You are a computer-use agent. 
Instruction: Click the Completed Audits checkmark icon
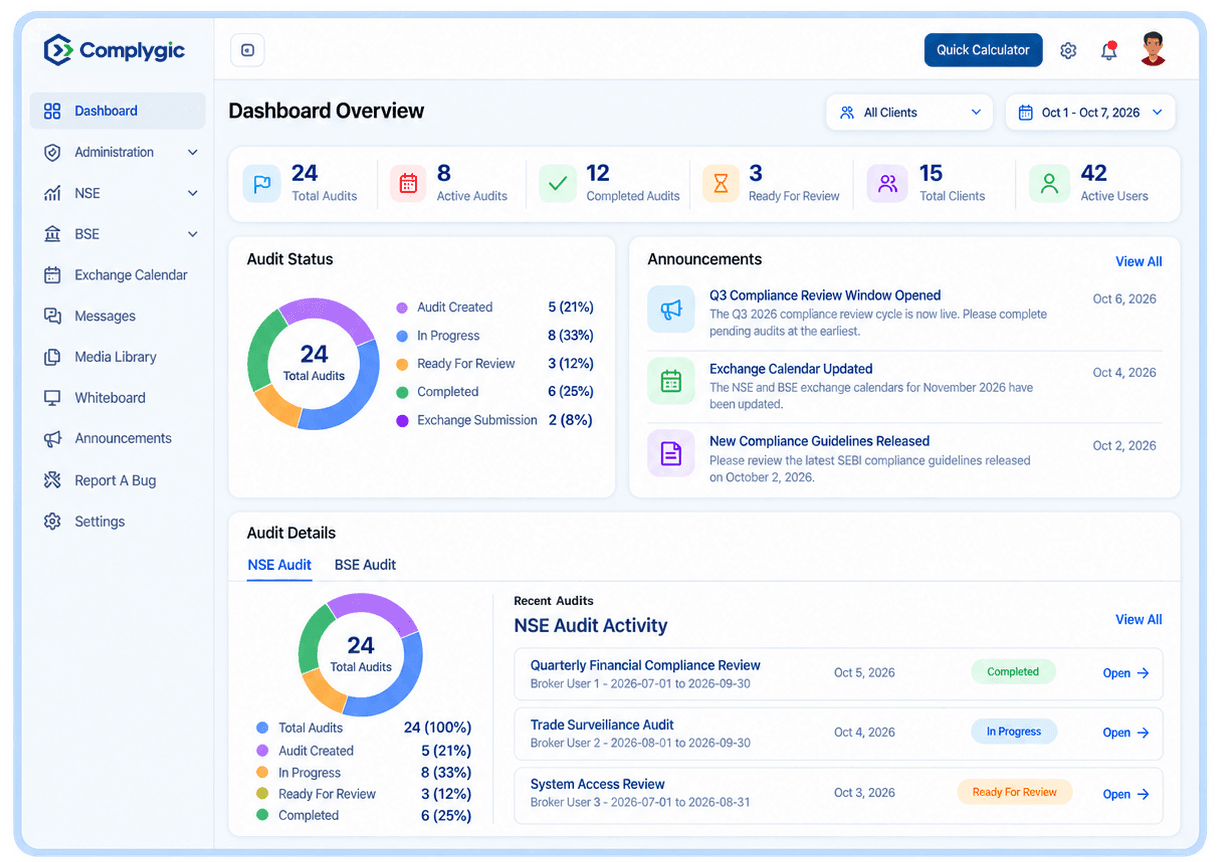(x=558, y=184)
